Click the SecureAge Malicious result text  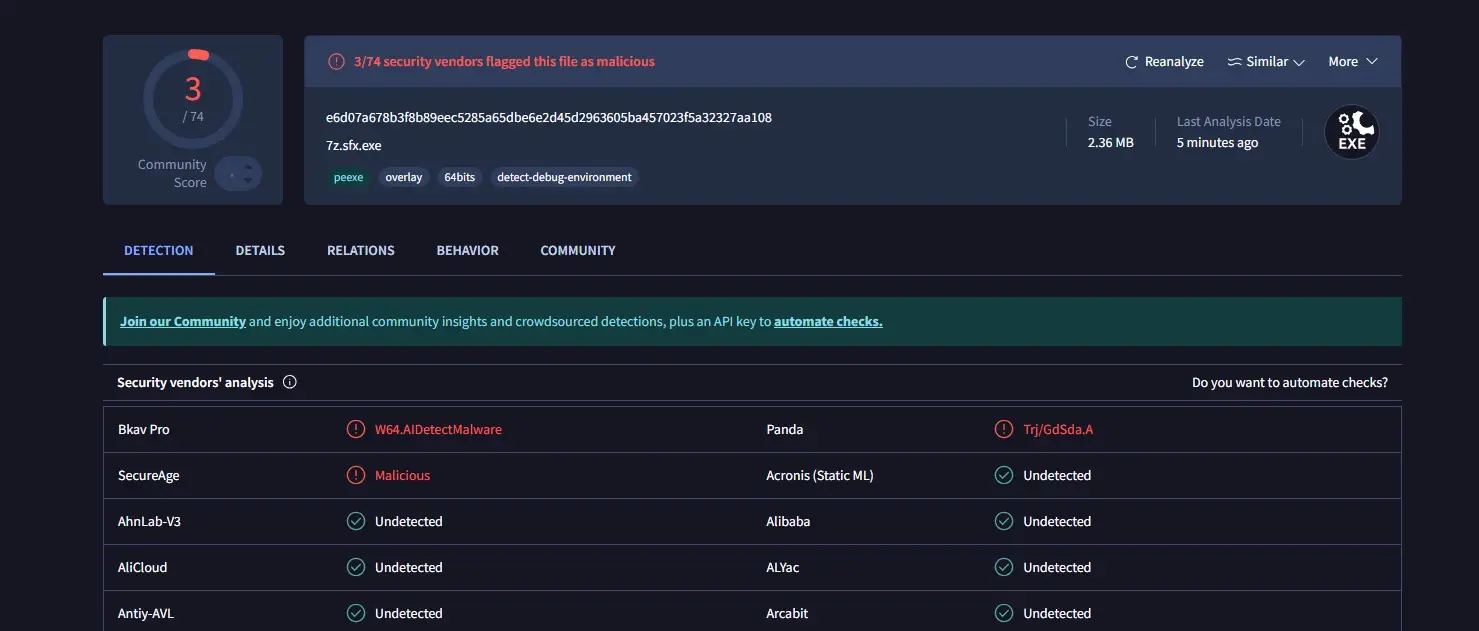click(x=402, y=476)
